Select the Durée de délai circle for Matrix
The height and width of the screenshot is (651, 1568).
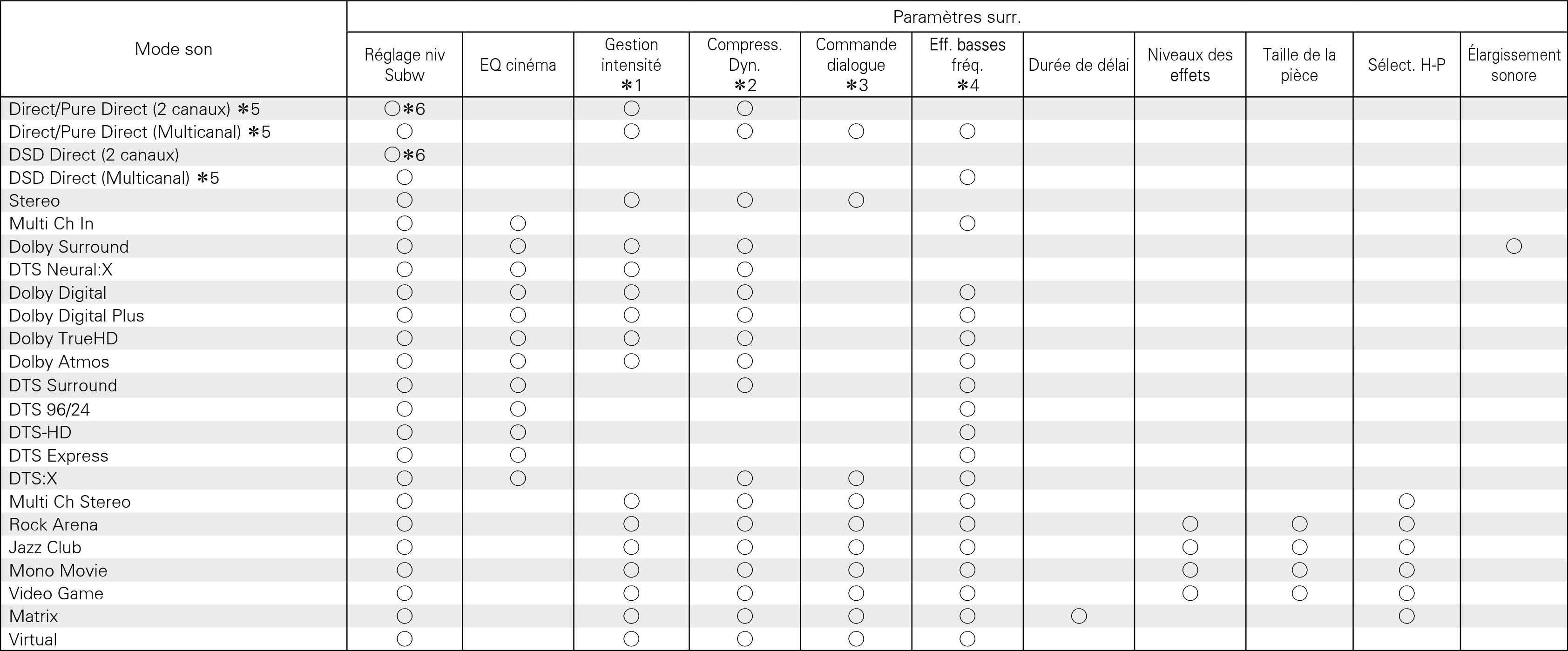point(1079,616)
